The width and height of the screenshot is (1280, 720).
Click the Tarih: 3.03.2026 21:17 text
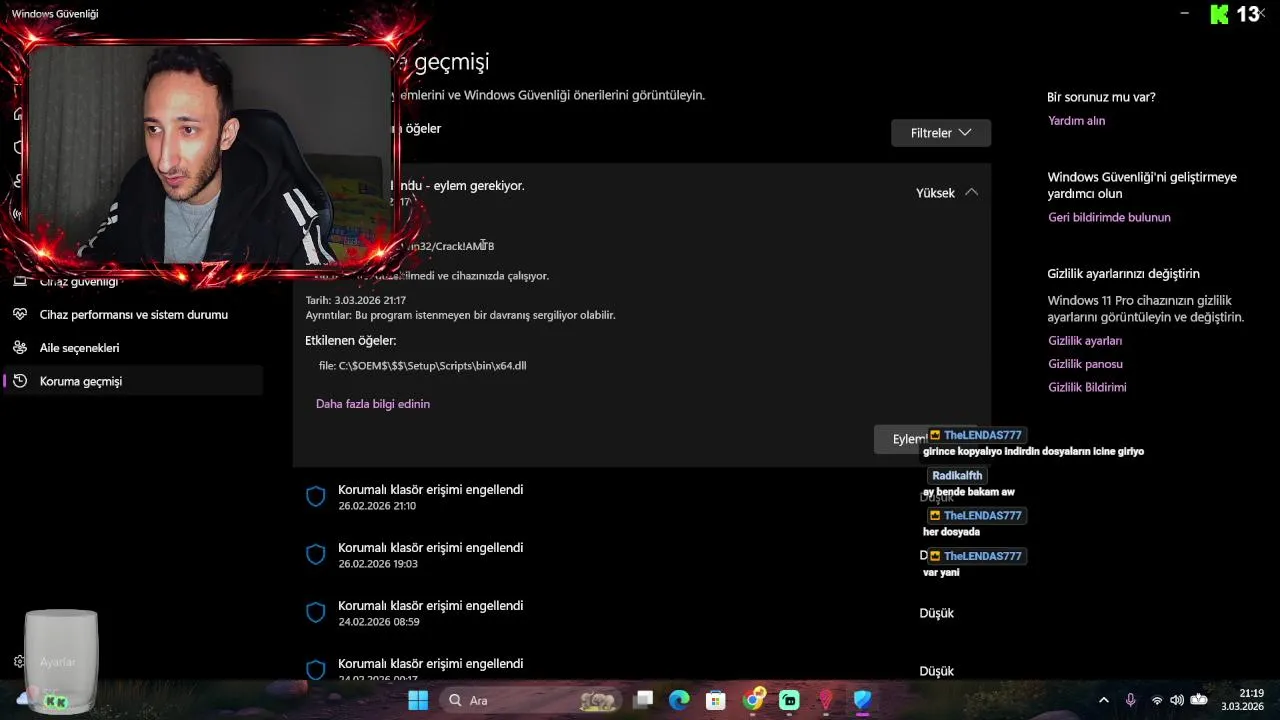(356, 300)
